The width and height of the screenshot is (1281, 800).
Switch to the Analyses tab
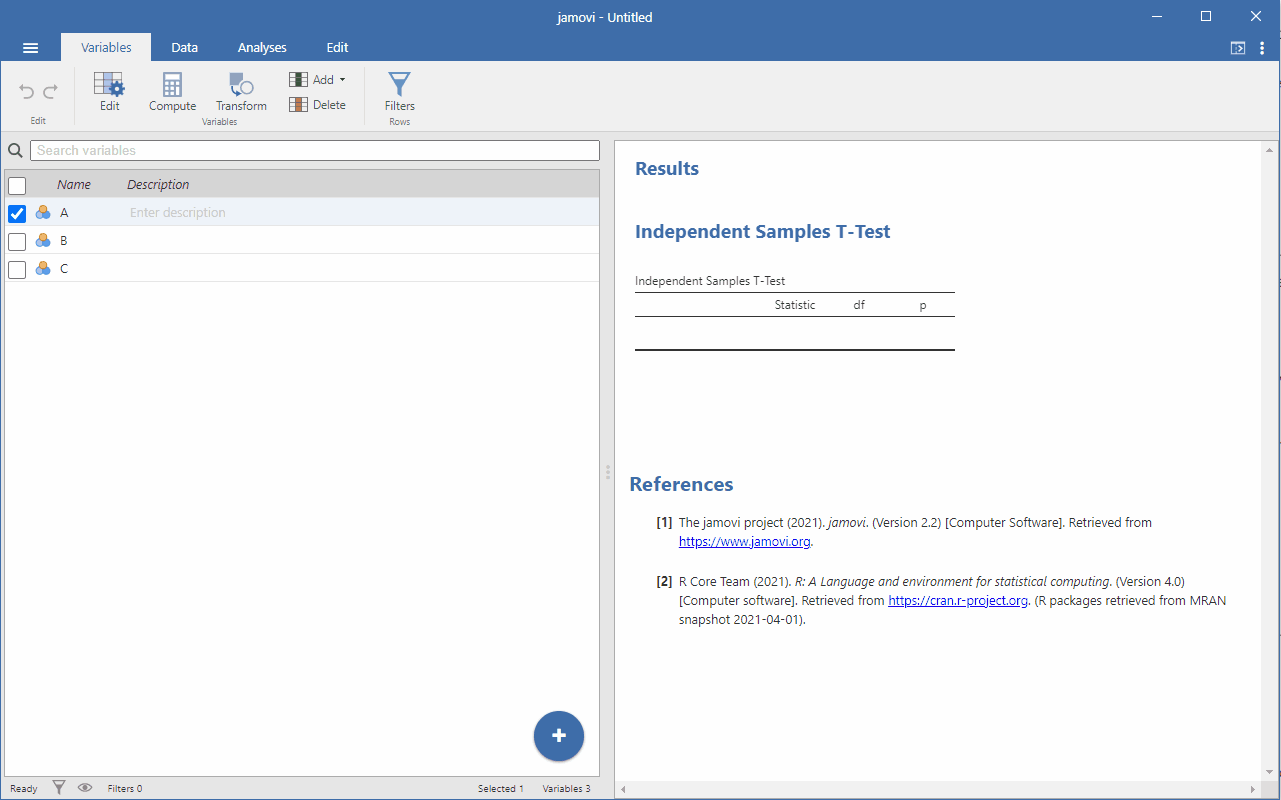click(262, 48)
